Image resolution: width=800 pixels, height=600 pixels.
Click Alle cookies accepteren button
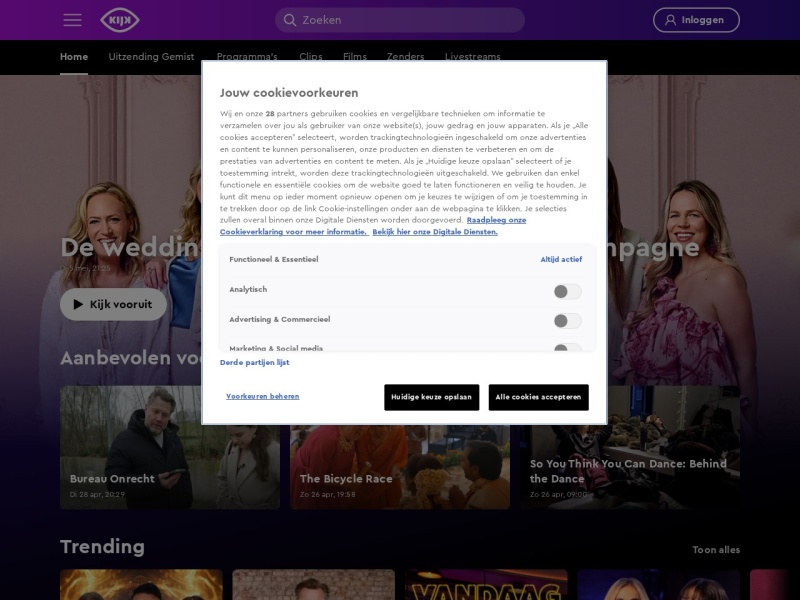tap(538, 397)
